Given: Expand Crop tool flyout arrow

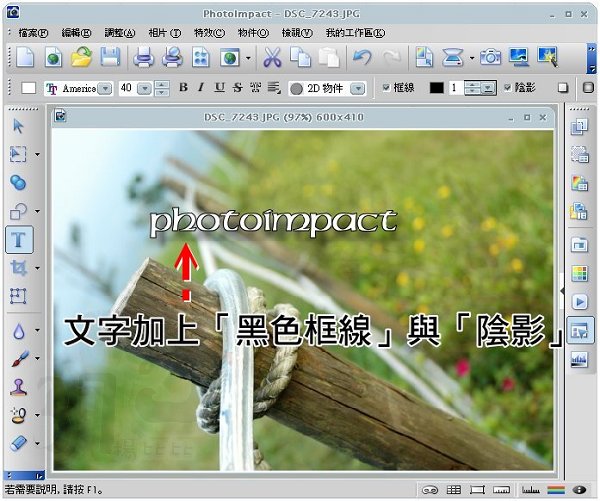Looking at the screenshot, I should 38,268.
